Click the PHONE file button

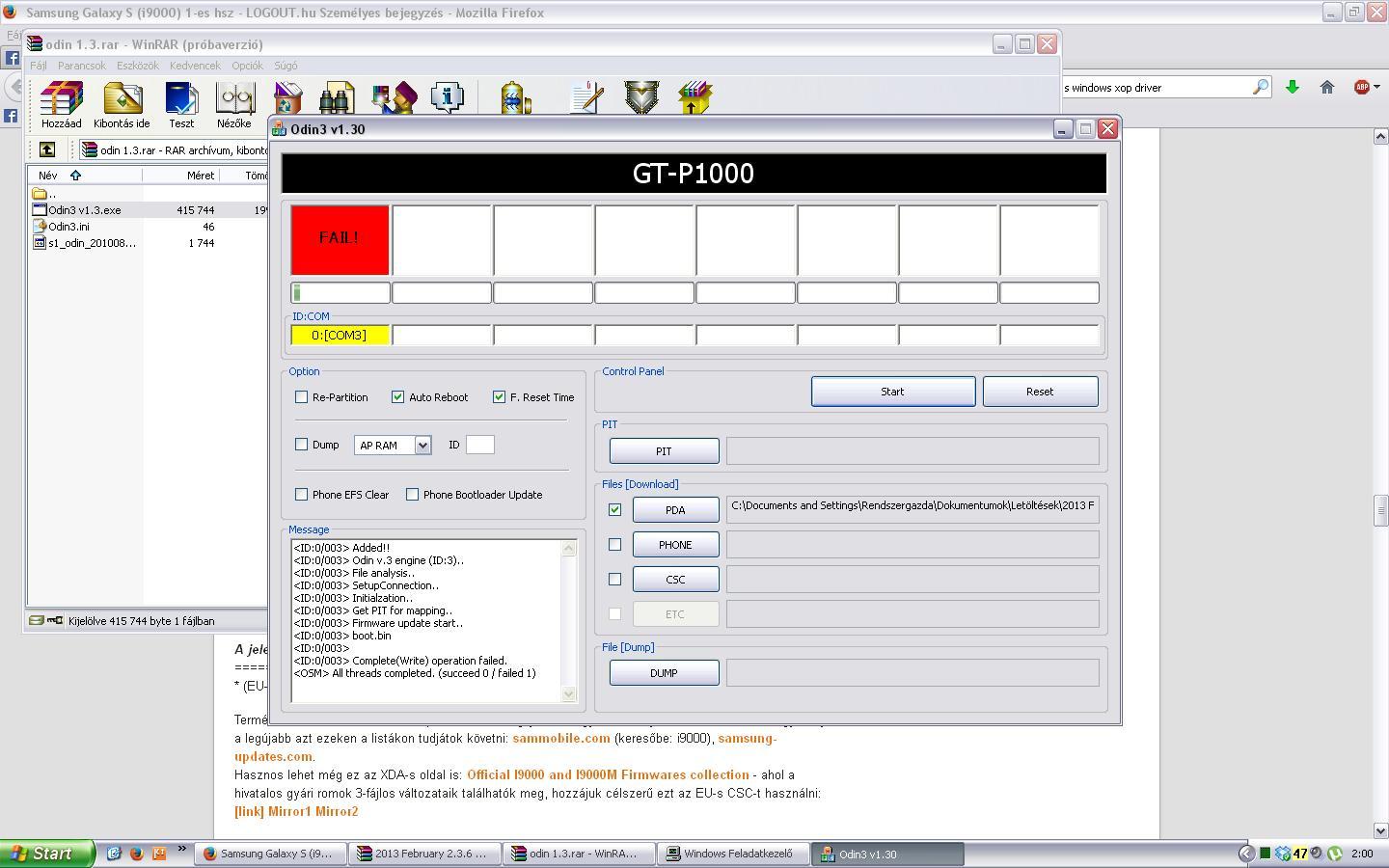pyautogui.click(x=675, y=544)
